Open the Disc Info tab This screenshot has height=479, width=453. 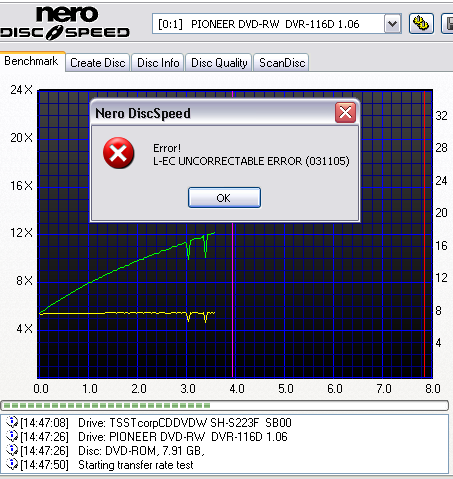tap(158, 63)
